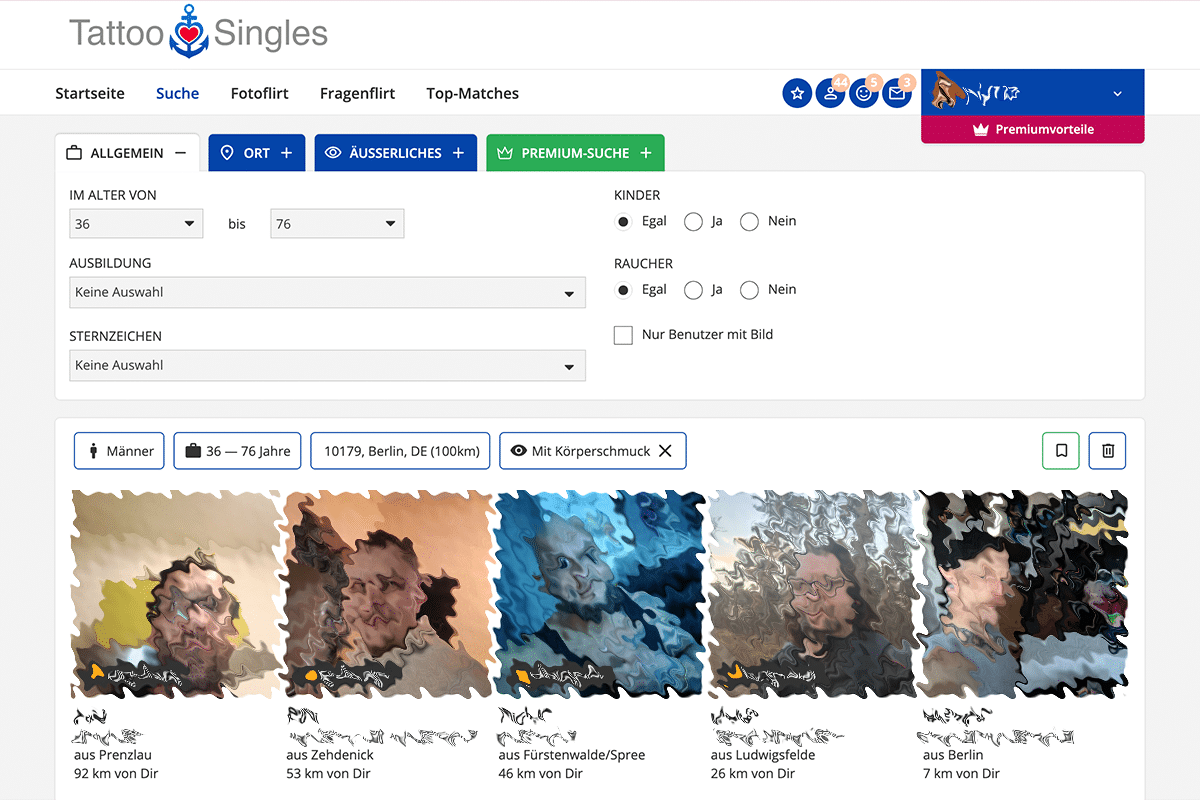
Task: Click the star favorites icon
Action: point(797,93)
